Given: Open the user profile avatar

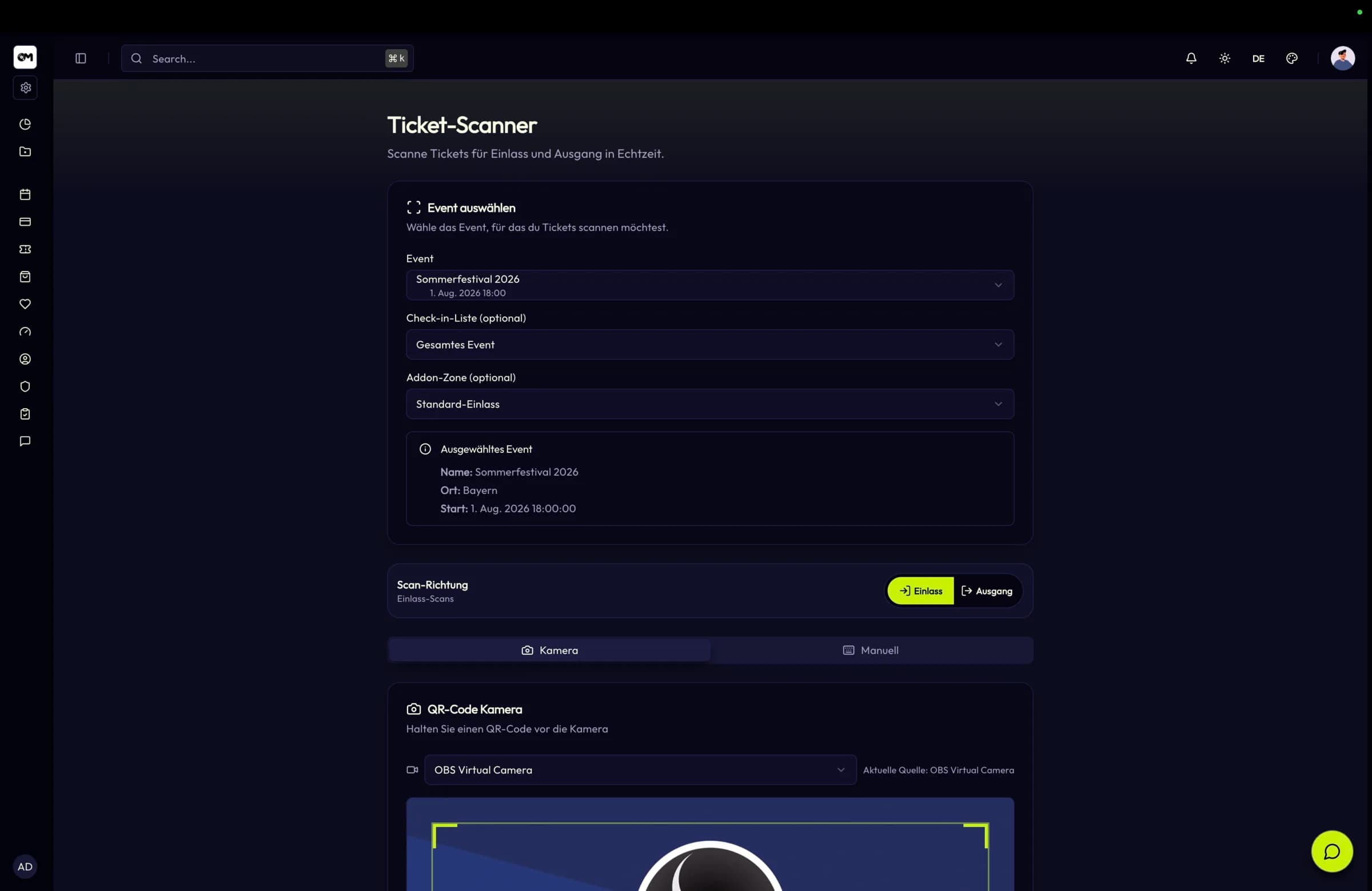Looking at the screenshot, I should (1343, 58).
